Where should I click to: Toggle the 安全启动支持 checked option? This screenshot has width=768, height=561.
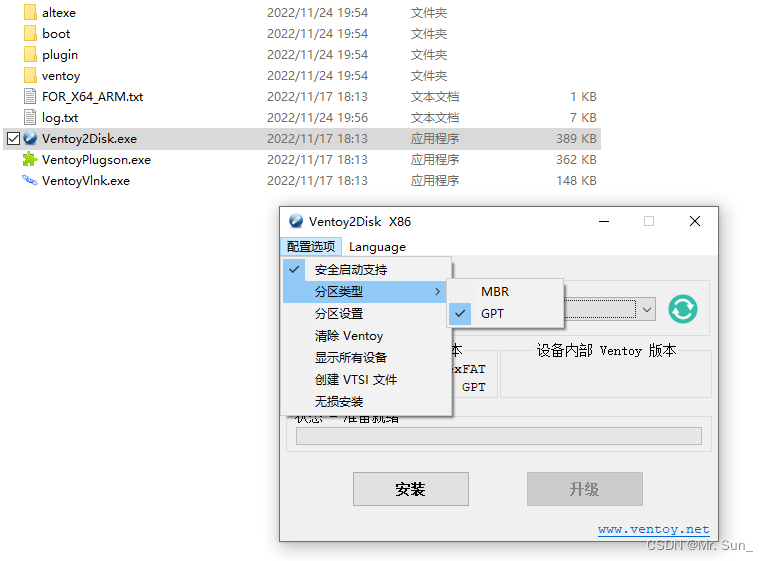tap(367, 269)
